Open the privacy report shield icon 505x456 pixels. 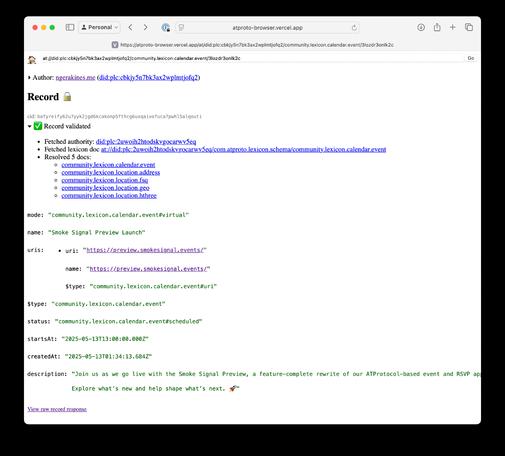click(166, 28)
